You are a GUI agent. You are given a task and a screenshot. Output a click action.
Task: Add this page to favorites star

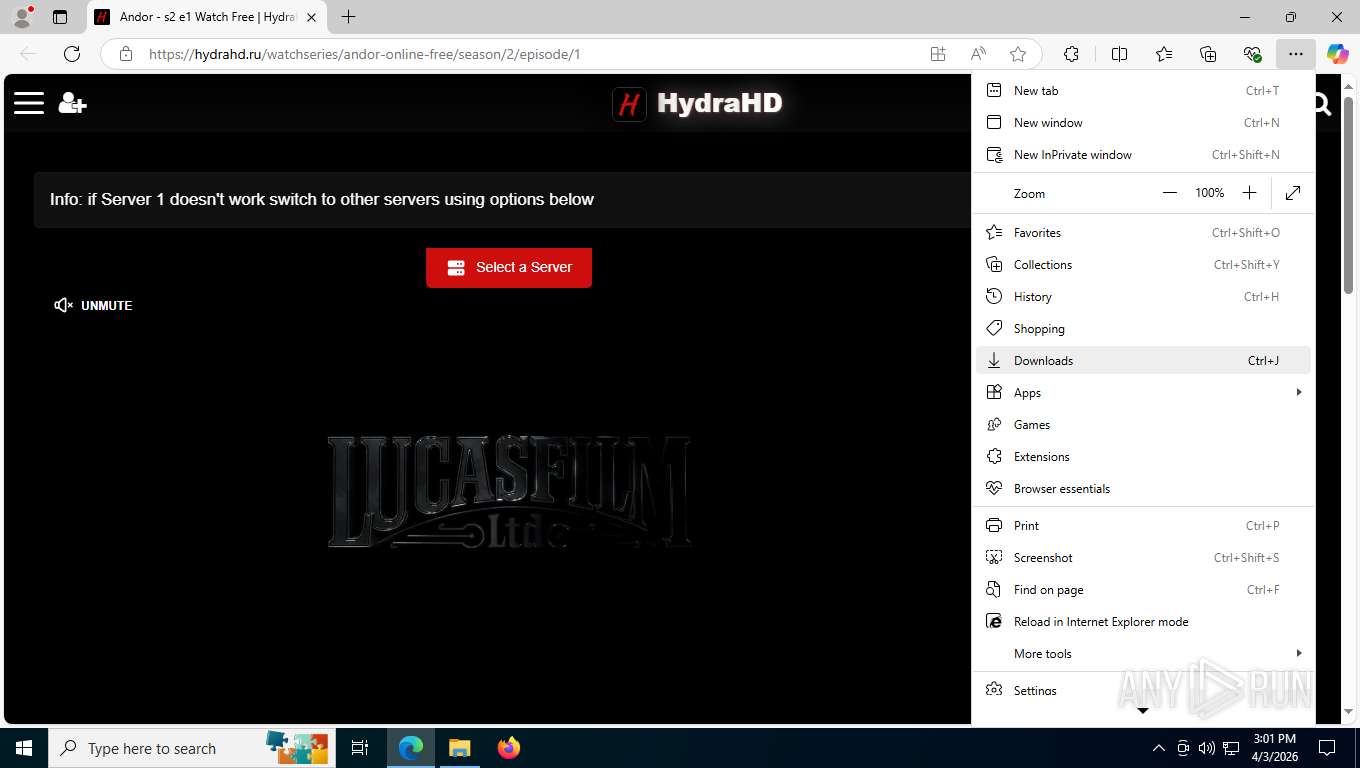[1018, 54]
